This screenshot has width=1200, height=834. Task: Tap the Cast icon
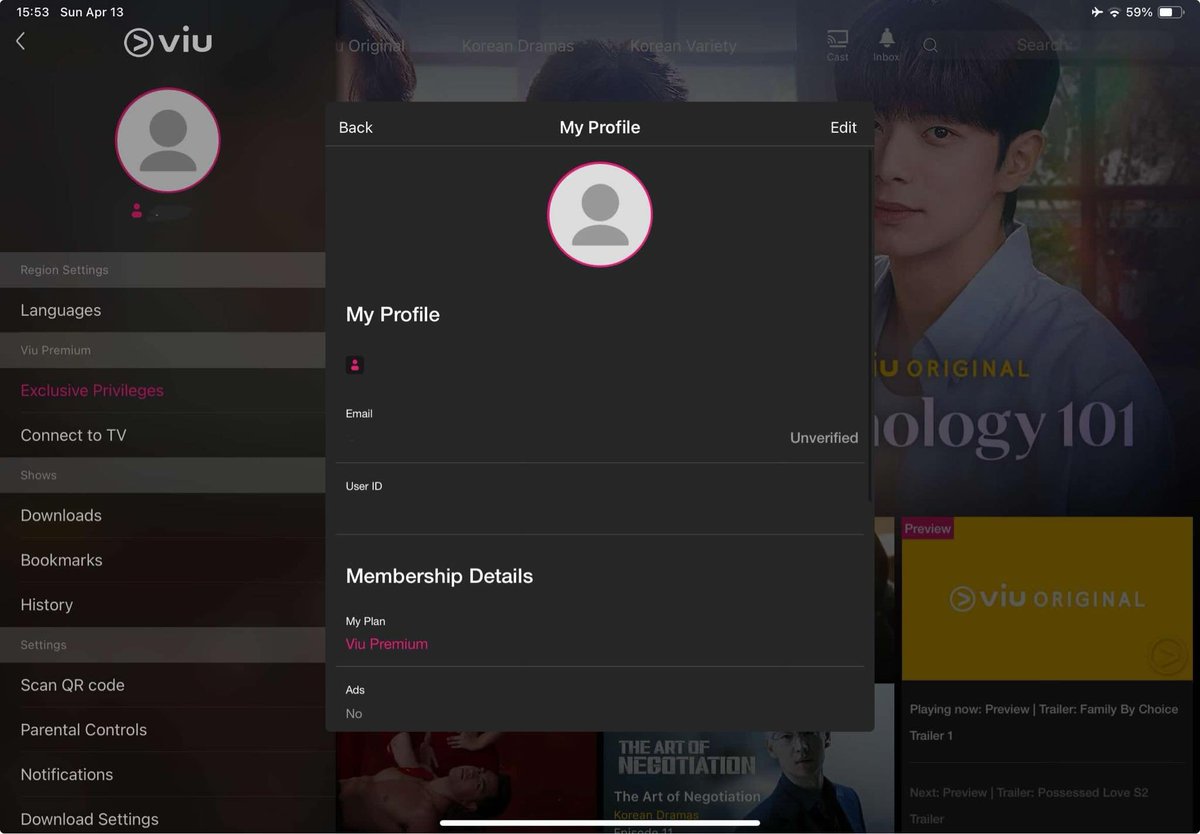[x=837, y=45]
